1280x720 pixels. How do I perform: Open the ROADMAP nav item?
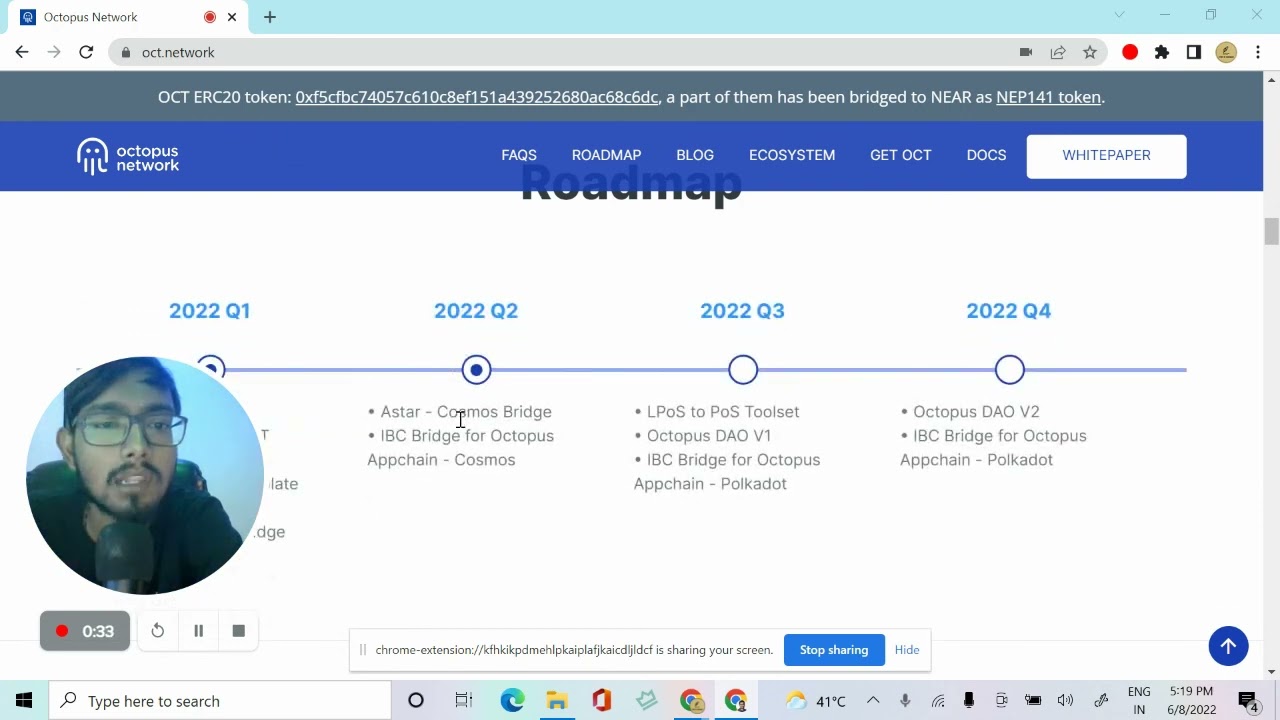606,155
